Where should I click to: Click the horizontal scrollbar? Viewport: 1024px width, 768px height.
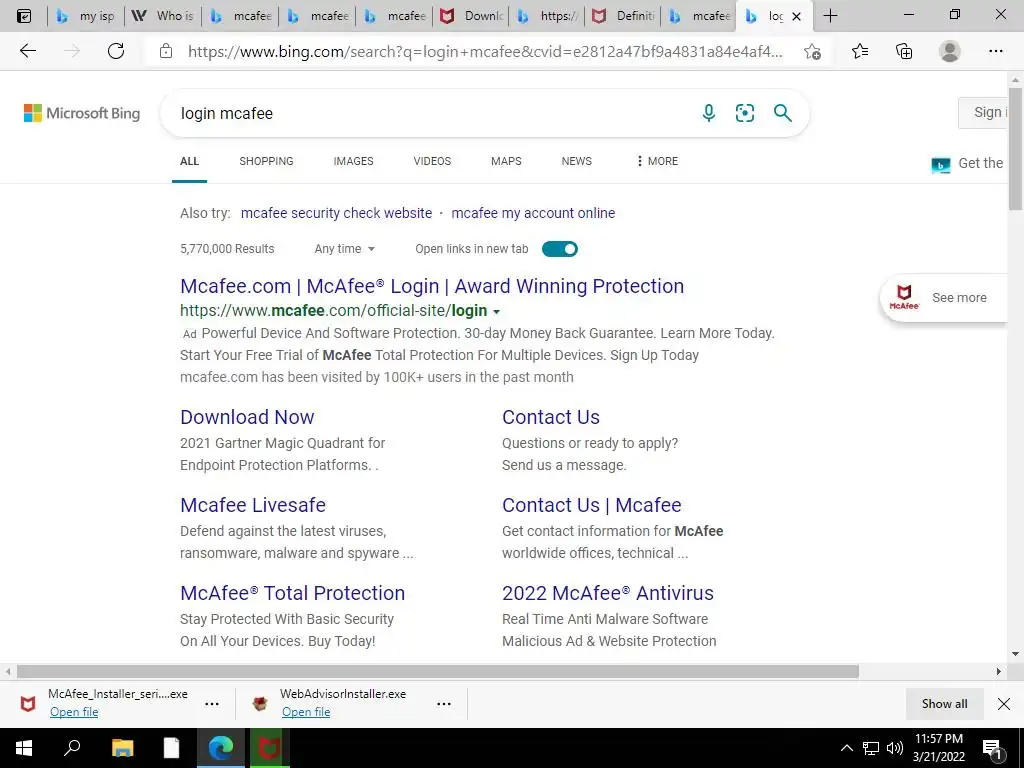click(438, 671)
